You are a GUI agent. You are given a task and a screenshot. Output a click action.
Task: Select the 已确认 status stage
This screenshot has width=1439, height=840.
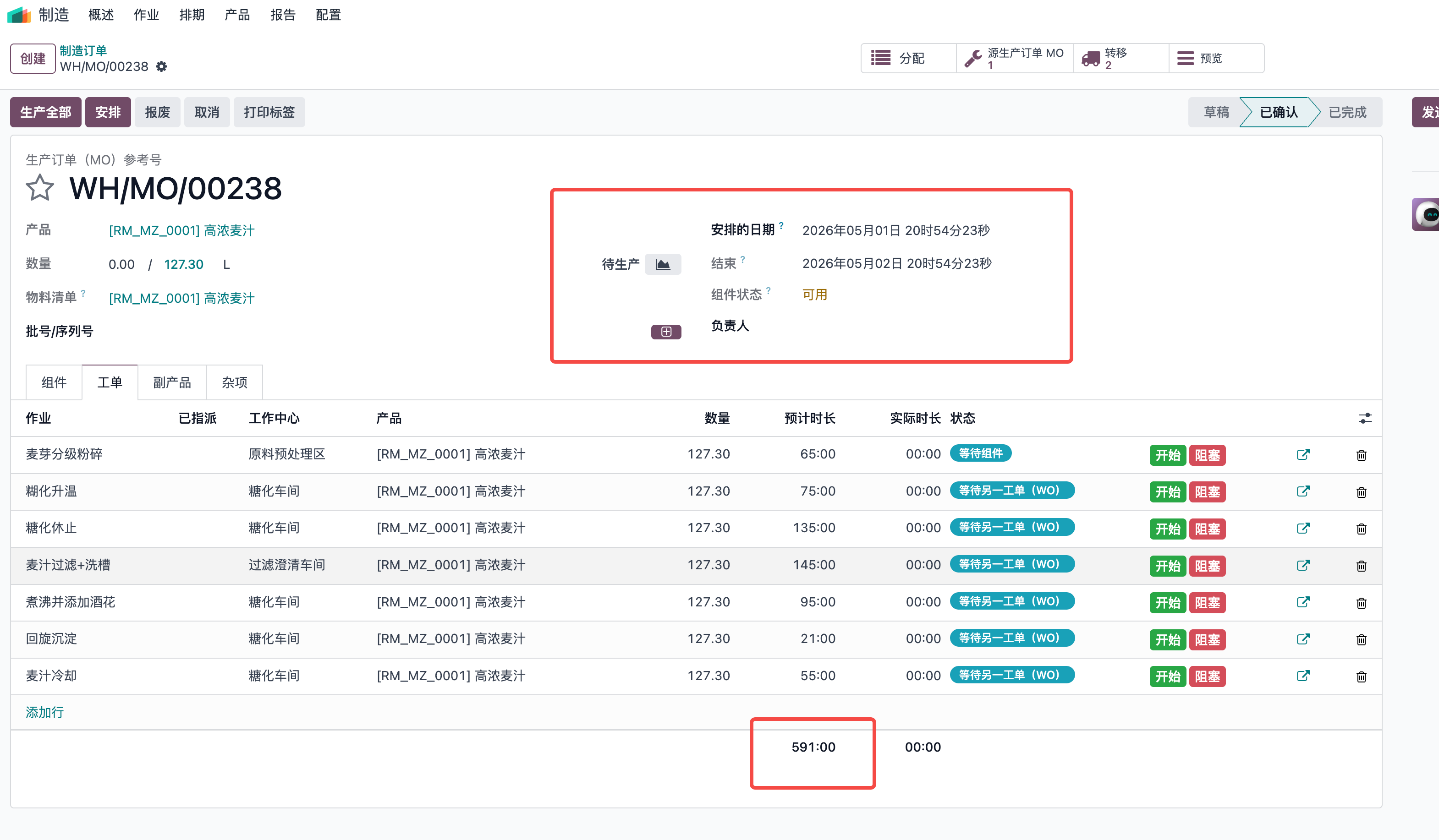click(1279, 112)
